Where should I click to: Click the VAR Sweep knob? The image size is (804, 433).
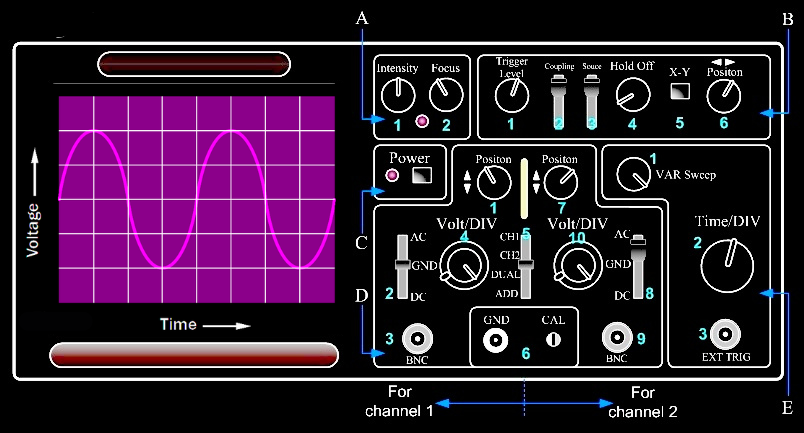pos(632,176)
